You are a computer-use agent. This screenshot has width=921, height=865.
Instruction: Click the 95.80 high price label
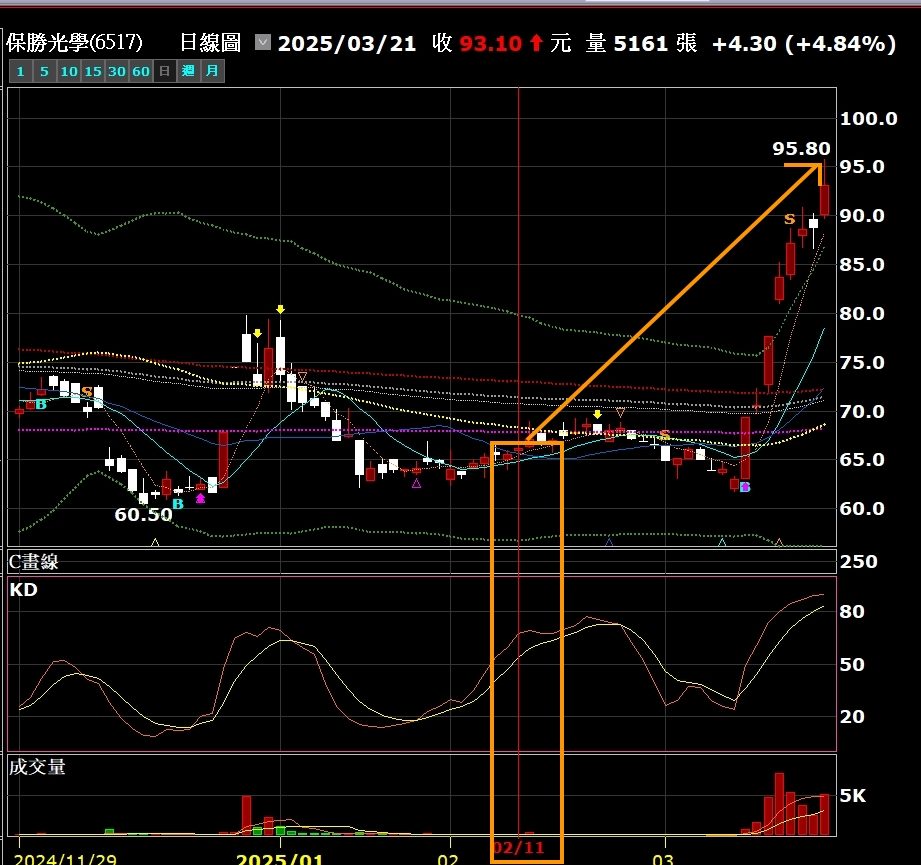pyautogui.click(x=801, y=149)
